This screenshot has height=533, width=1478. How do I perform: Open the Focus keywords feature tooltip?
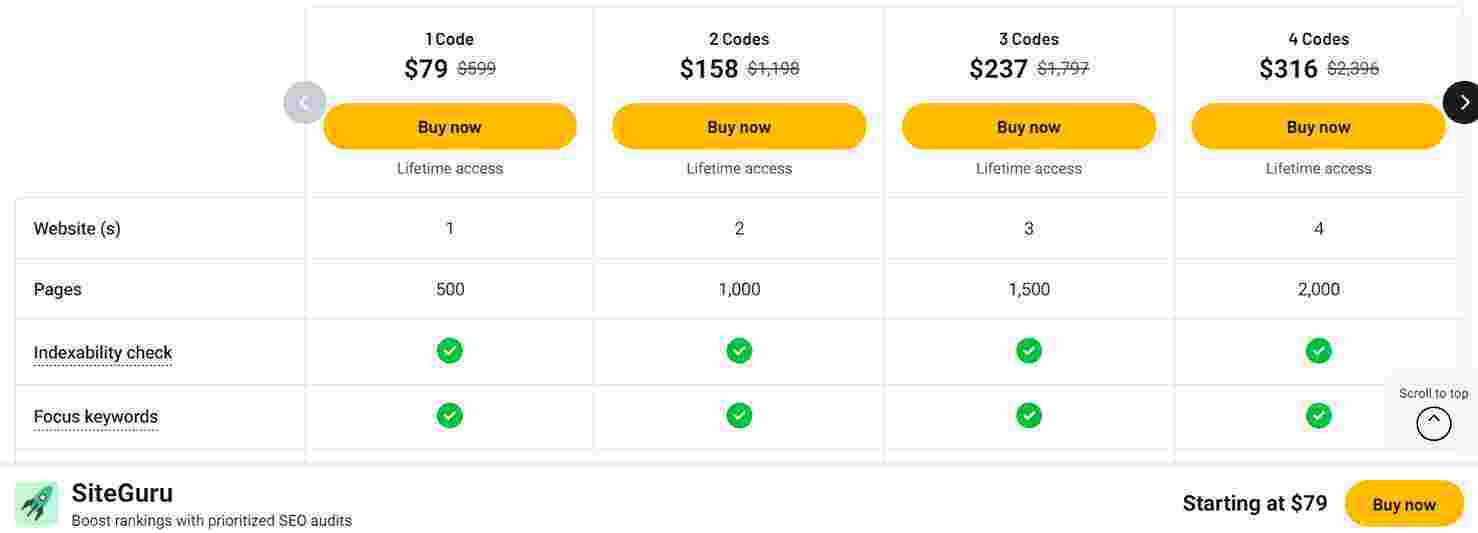(x=96, y=417)
